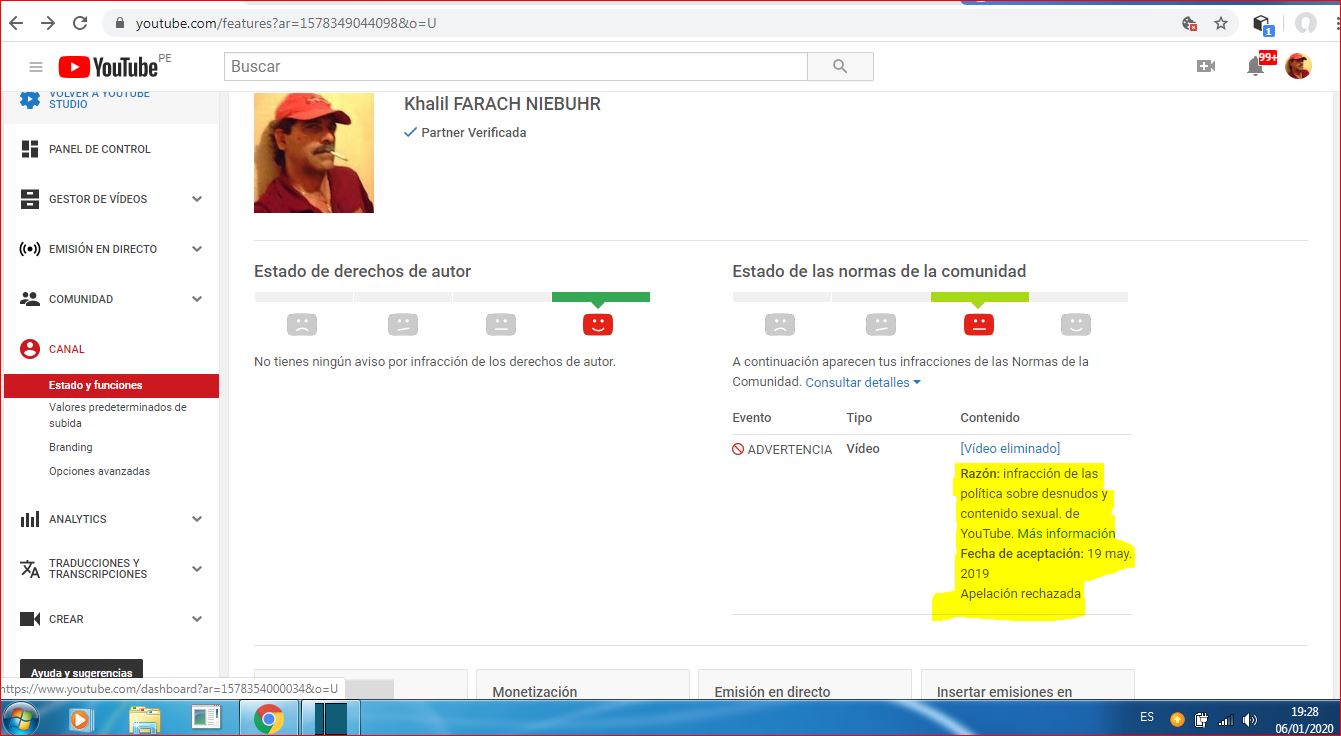Open the Chrome profile icon
This screenshot has height=736, width=1341.
1306,23
